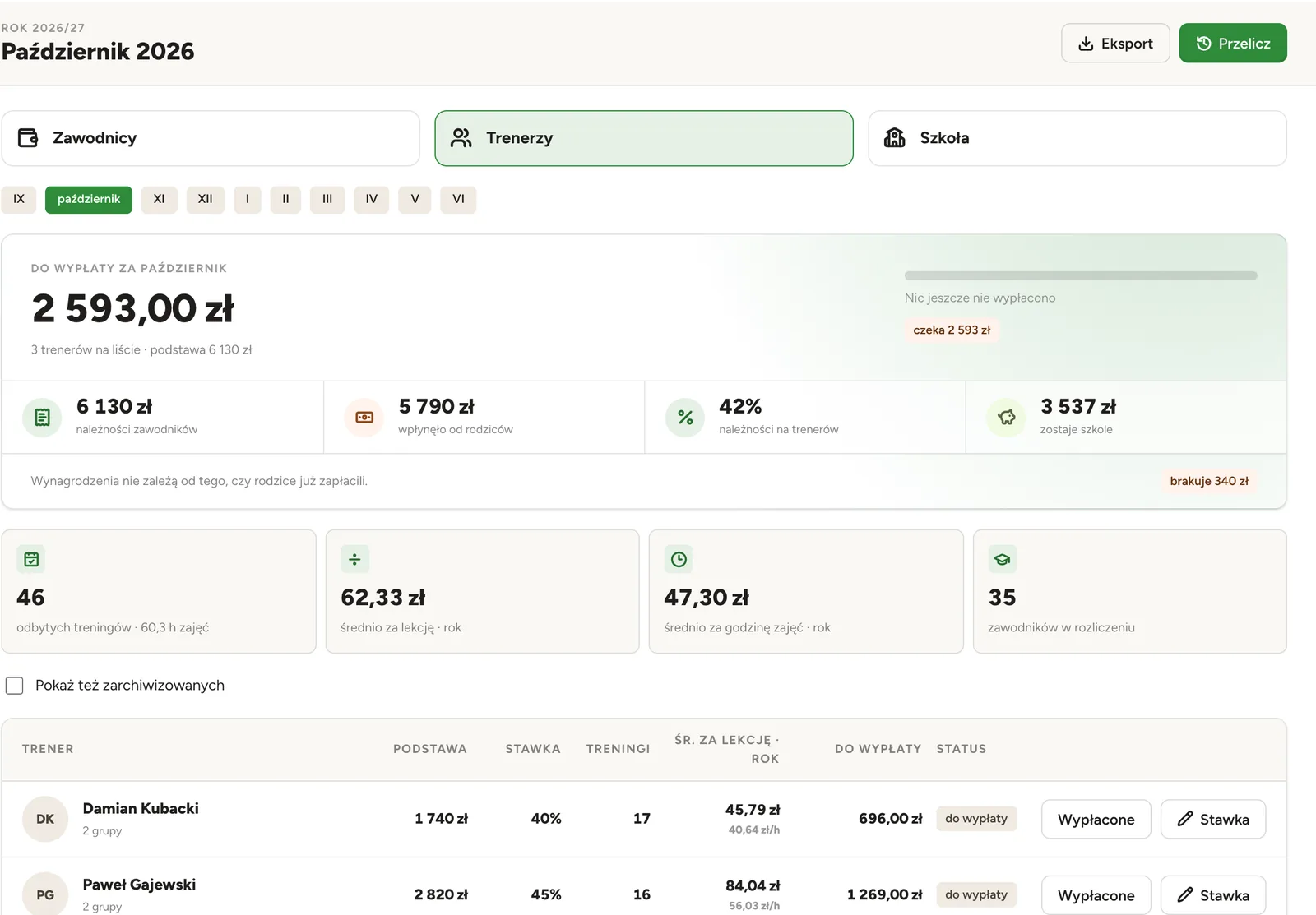
Task: Click the DK avatar of Damian Kubacki
Action: (45, 819)
